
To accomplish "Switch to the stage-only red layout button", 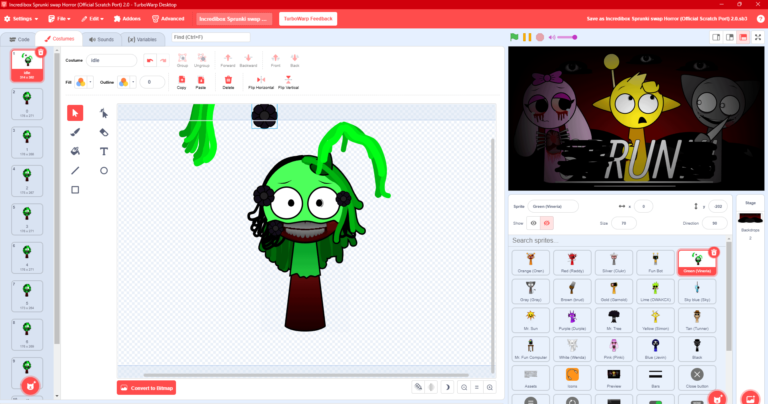I will pyautogui.click(x=743, y=37).
